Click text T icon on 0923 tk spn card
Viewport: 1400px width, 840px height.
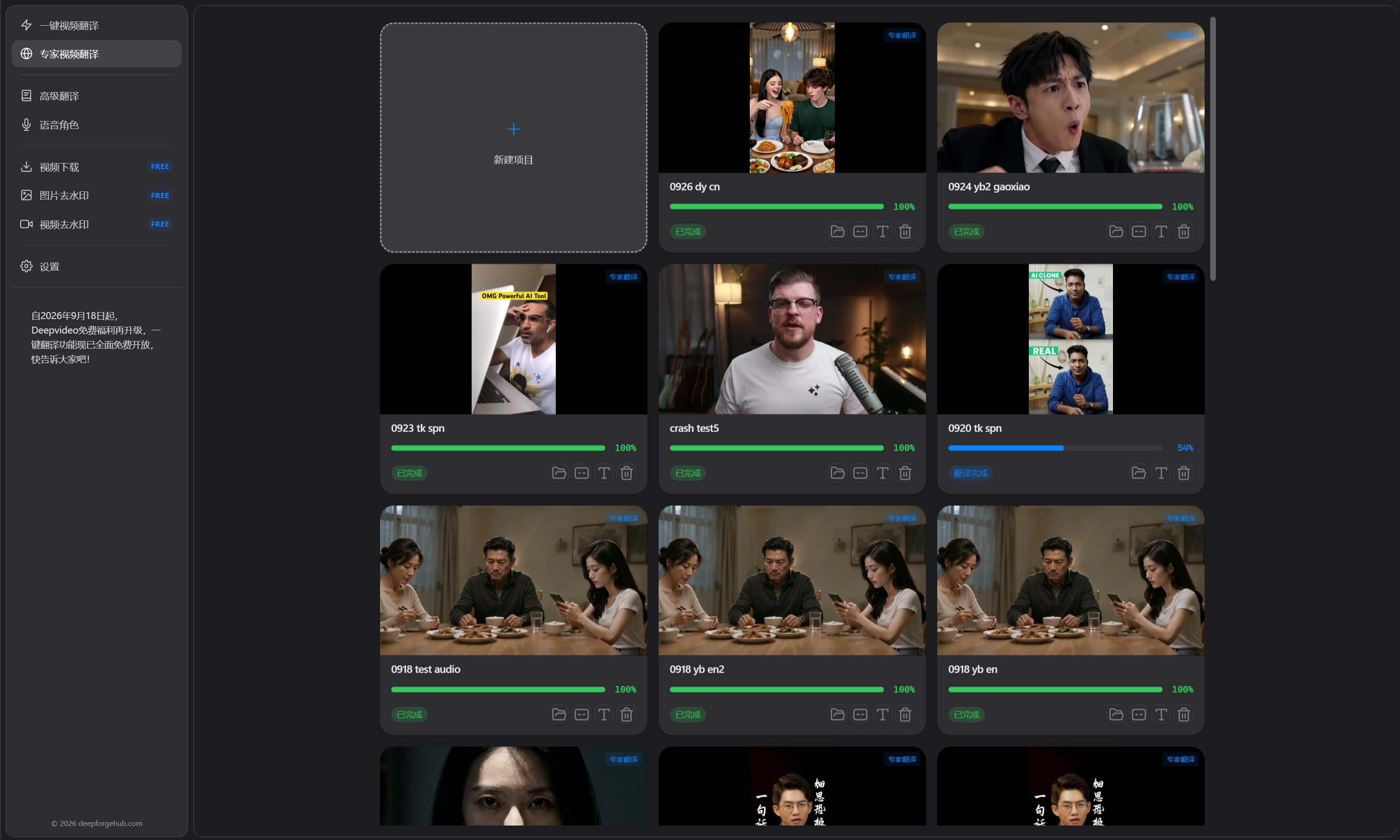(604, 473)
